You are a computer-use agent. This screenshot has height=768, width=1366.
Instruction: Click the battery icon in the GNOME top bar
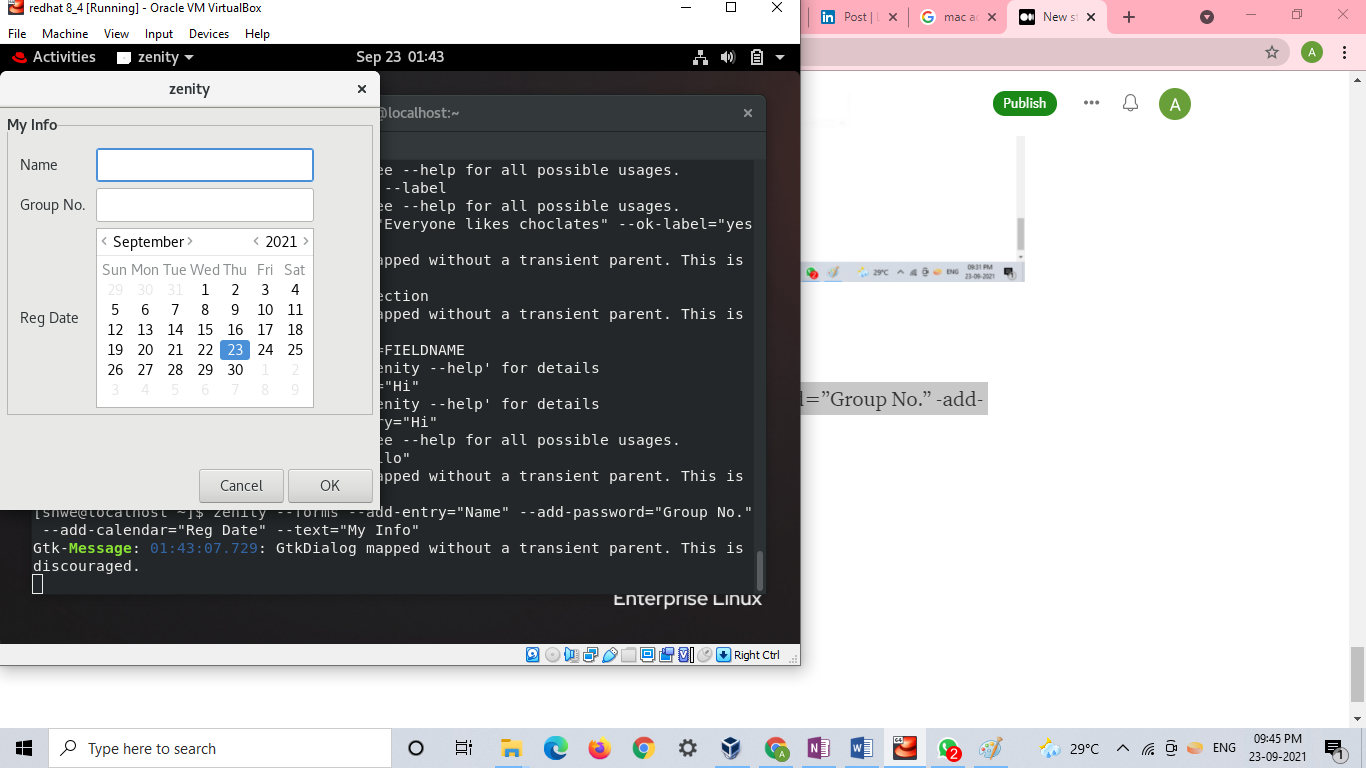[755, 57]
